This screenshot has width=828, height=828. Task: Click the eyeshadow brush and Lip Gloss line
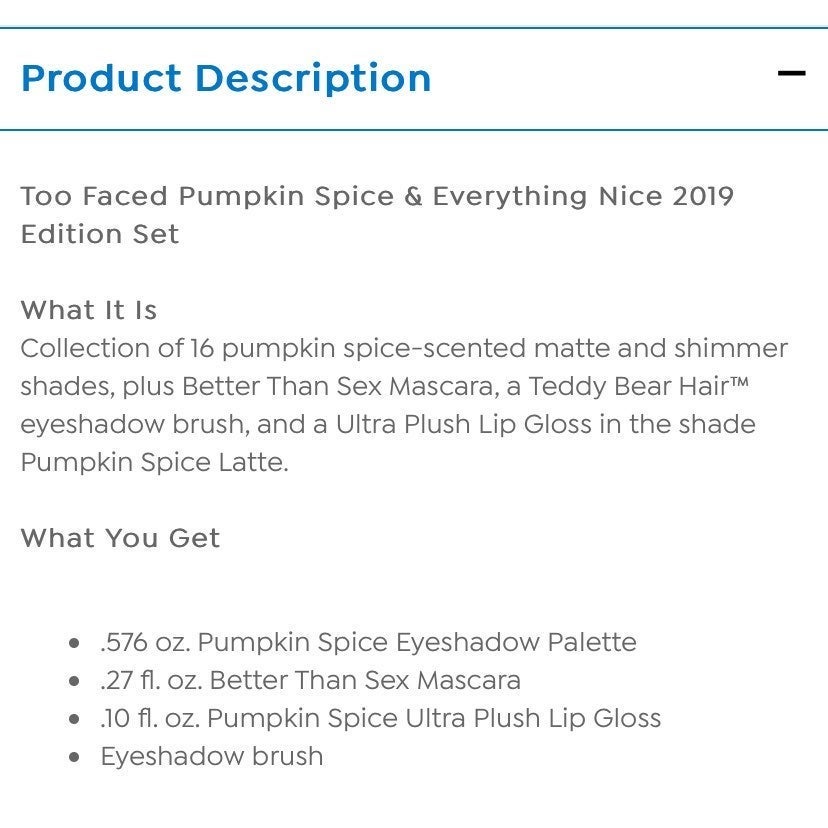[x=388, y=425]
